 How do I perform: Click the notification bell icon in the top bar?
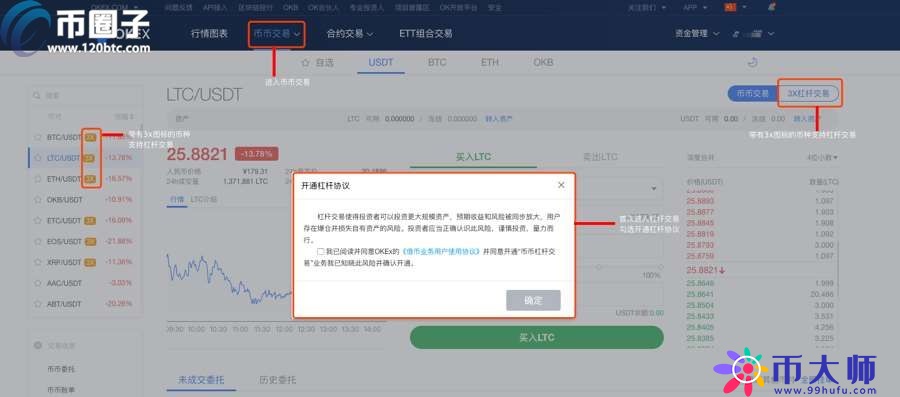[771, 7]
